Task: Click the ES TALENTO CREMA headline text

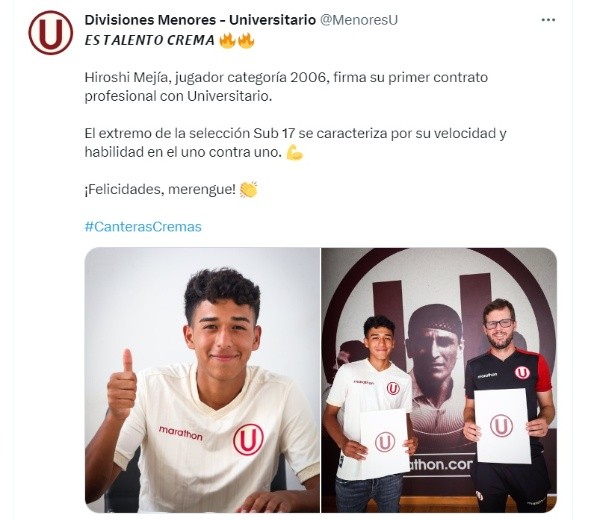Action: [150, 40]
